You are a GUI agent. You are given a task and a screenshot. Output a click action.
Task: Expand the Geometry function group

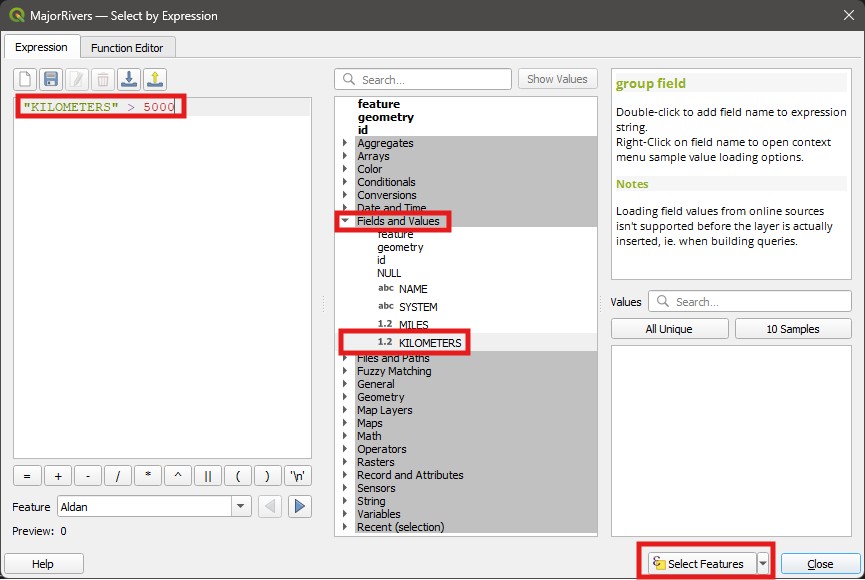(x=345, y=397)
